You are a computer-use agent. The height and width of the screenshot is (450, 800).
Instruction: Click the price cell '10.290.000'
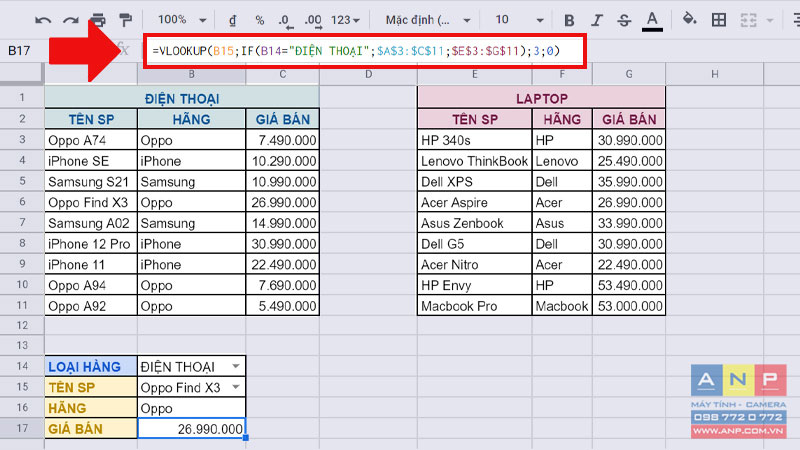(x=283, y=161)
